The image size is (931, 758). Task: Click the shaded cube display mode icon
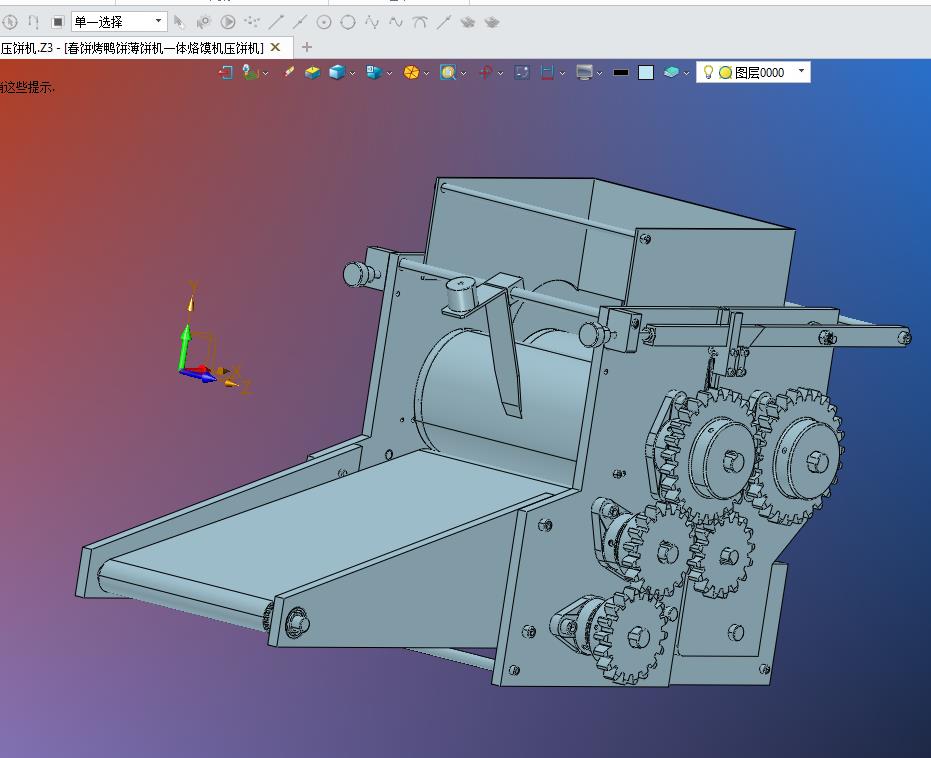point(337,72)
